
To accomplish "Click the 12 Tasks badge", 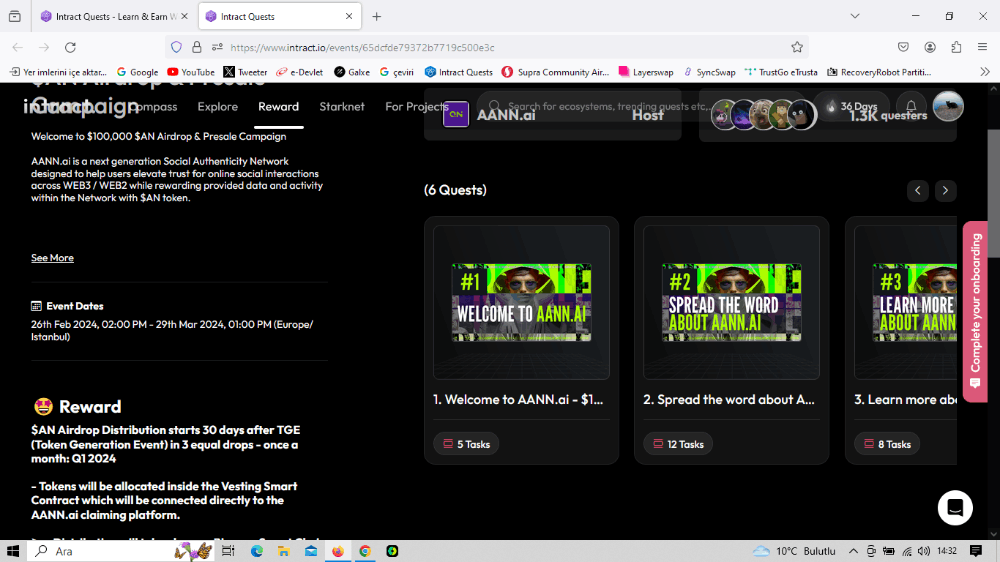I will (678, 444).
